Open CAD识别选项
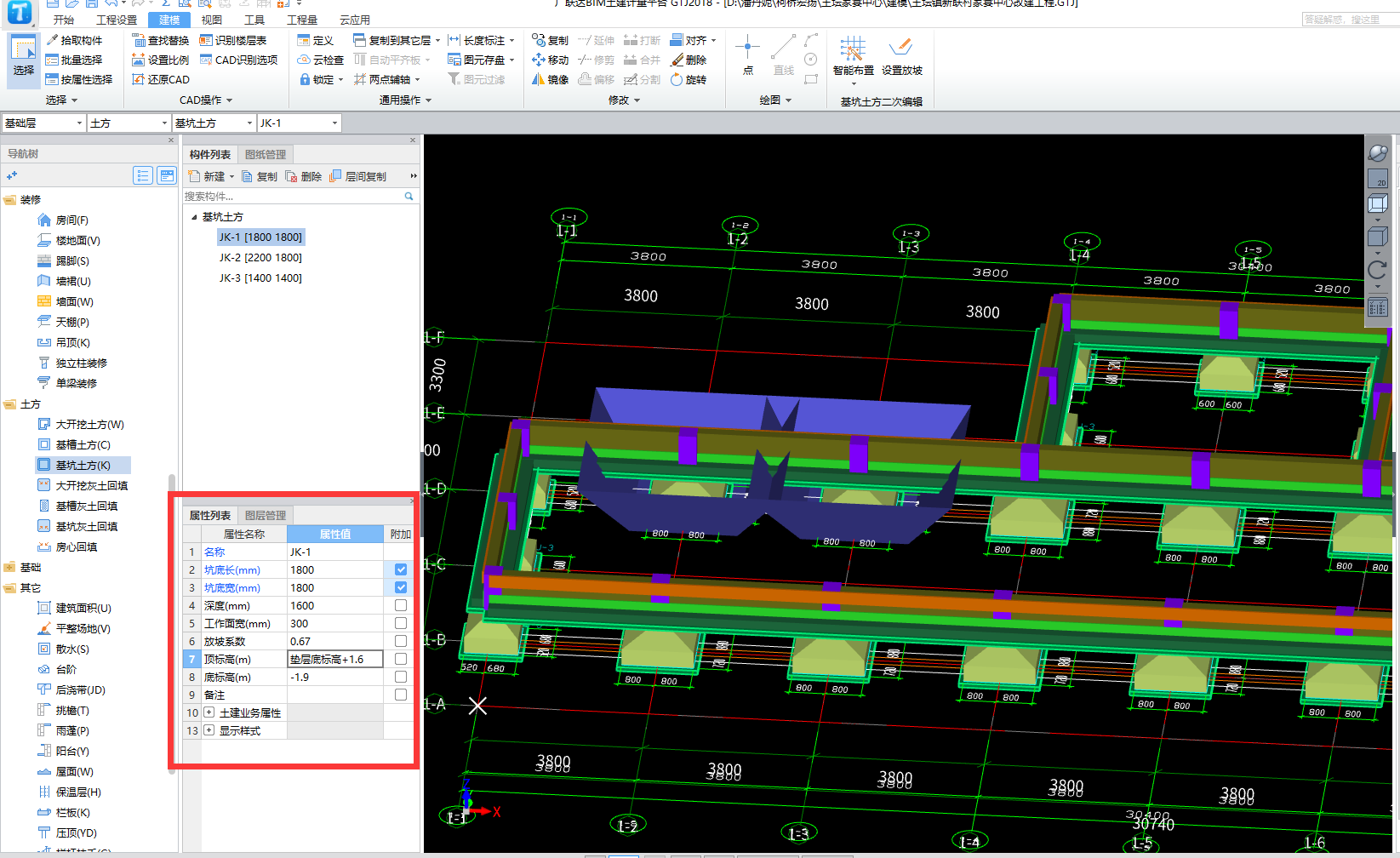1400x858 pixels. coord(239,60)
